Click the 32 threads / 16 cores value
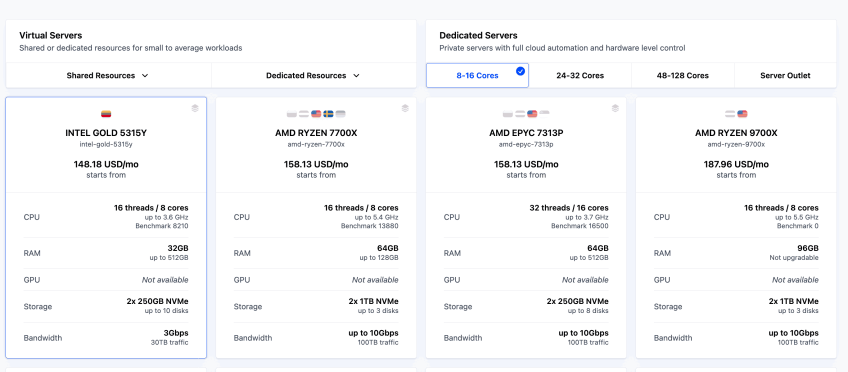This screenshot has width=848, height=372. [569, 208]
